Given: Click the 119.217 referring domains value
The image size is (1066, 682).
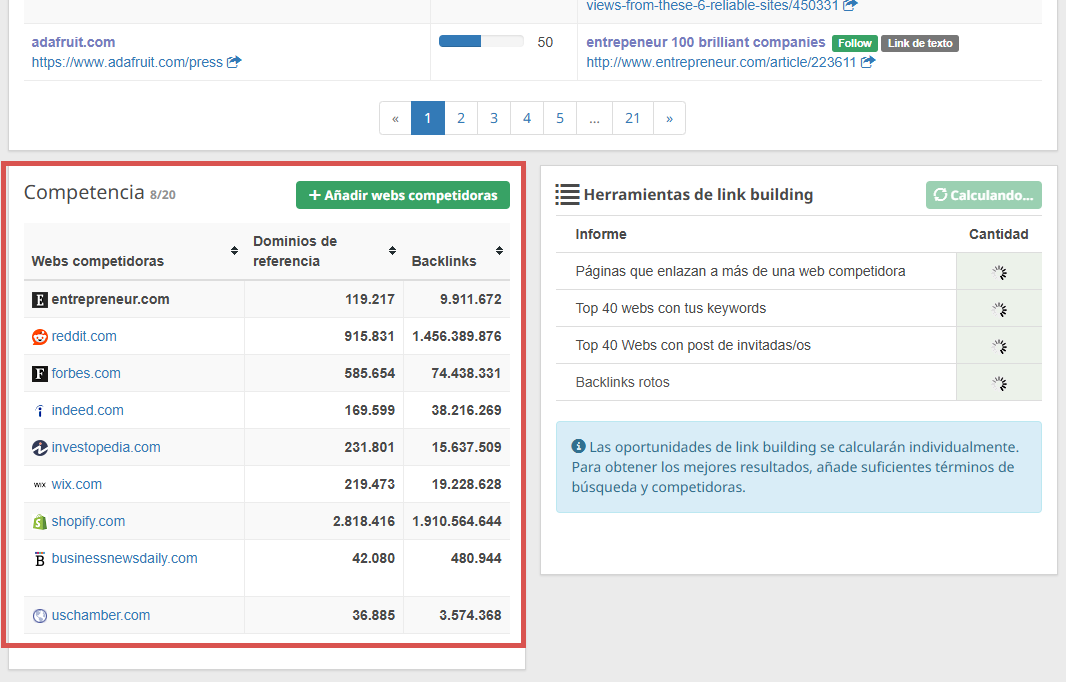Looking at the screenshot, I should tap(370, 299).
